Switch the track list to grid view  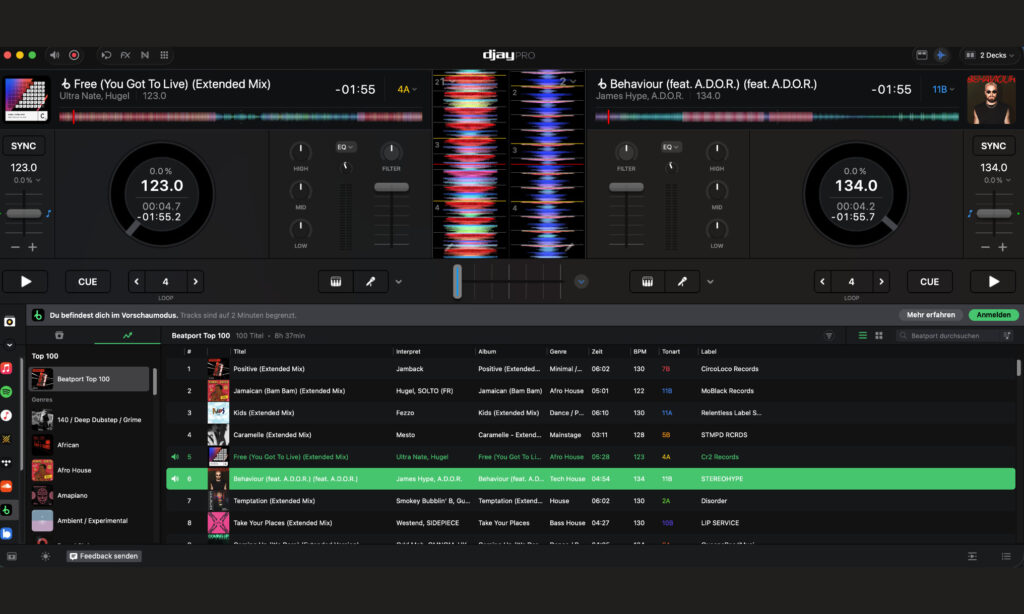click(x=879, y=336)
